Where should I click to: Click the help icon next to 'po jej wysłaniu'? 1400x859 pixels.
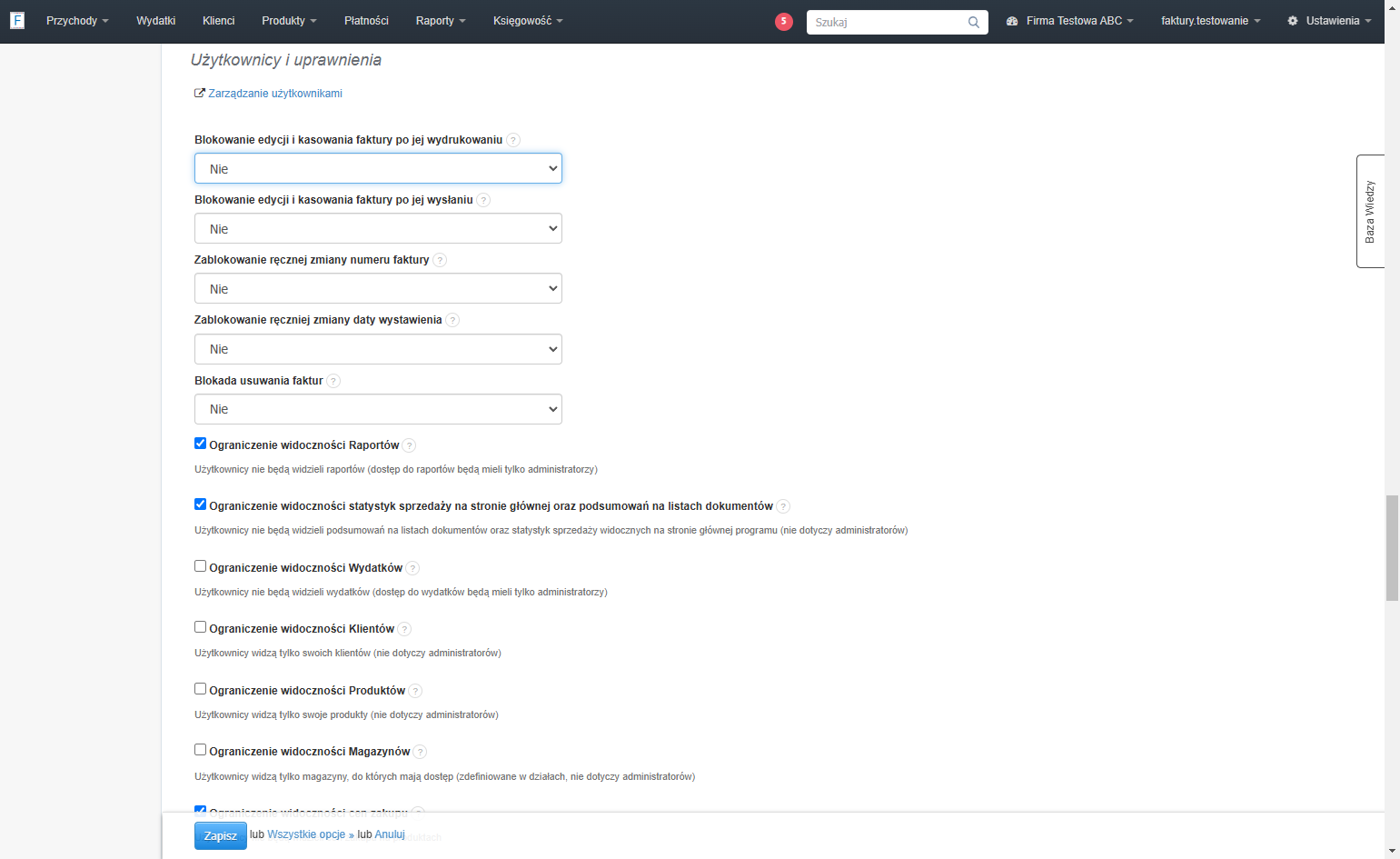click(483, 200)
